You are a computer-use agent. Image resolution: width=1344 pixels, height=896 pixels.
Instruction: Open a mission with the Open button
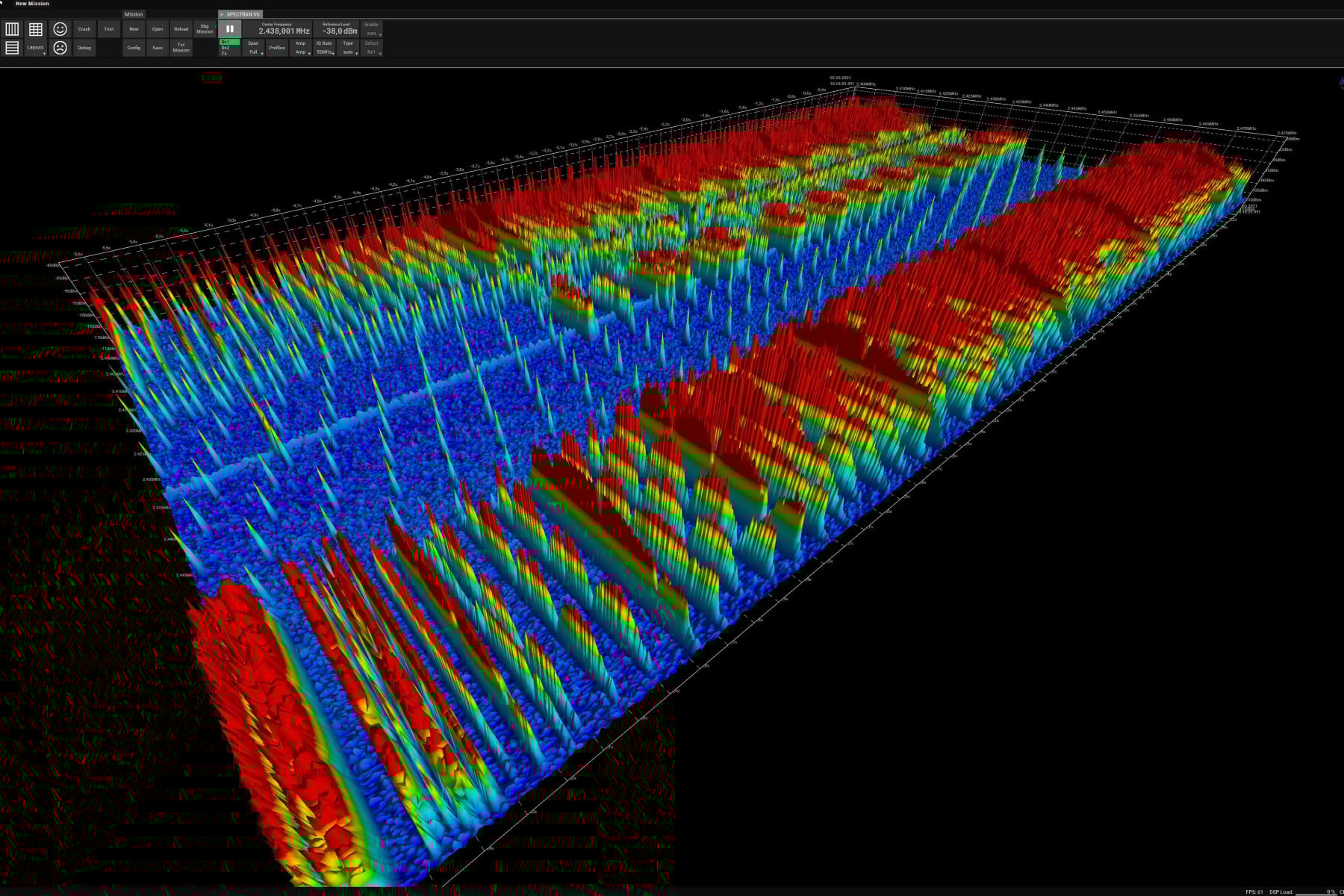158,29
